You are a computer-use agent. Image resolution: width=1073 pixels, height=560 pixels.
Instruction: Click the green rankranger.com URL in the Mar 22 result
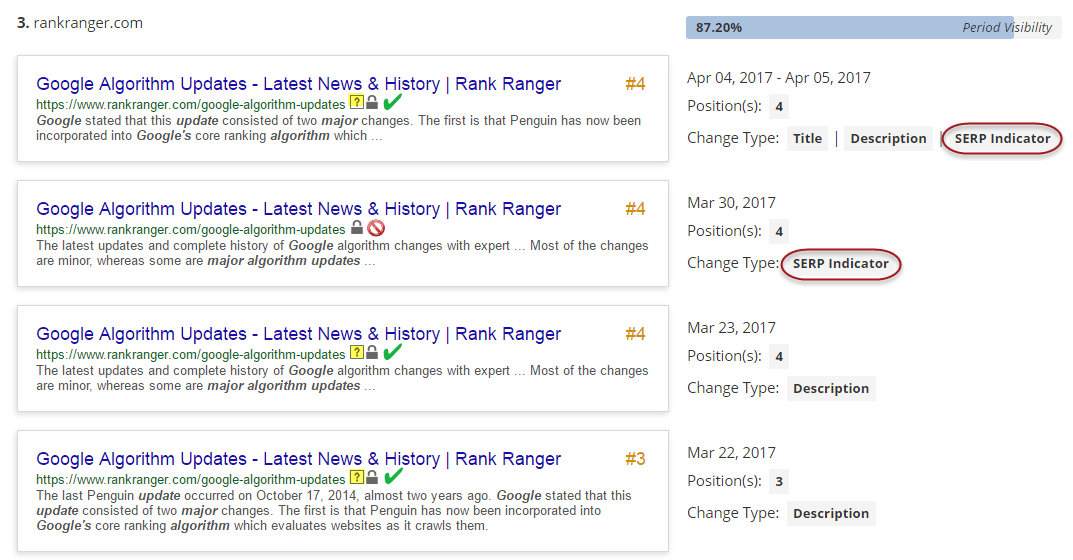(191, 480)
